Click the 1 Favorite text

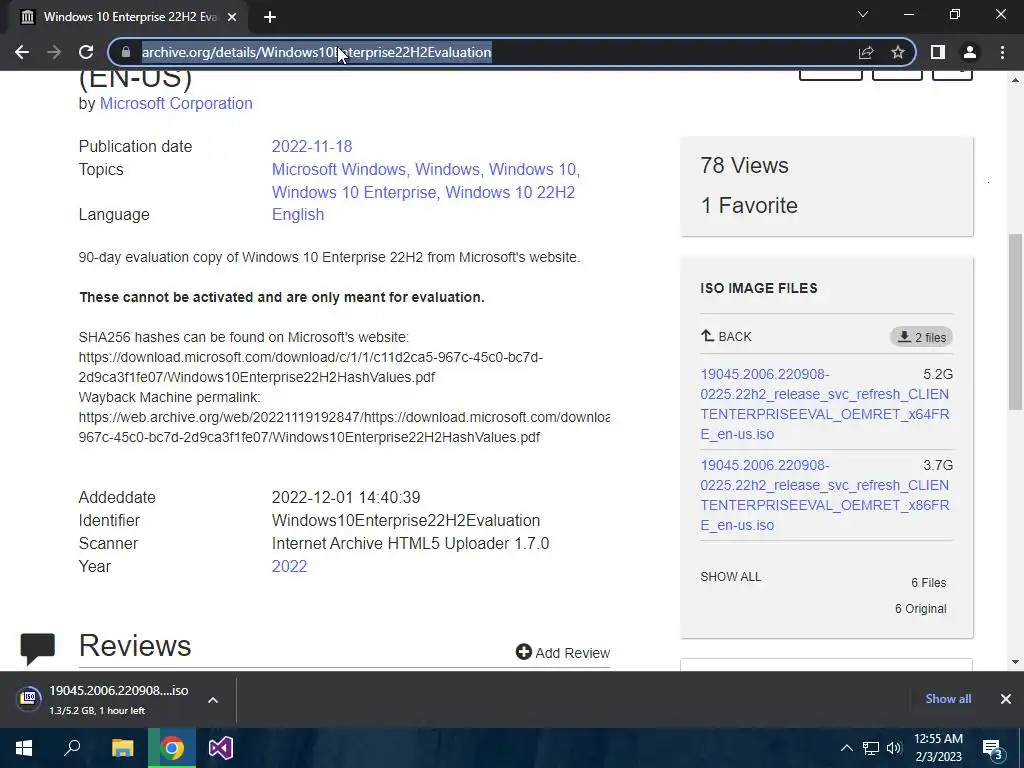[749, 206]
